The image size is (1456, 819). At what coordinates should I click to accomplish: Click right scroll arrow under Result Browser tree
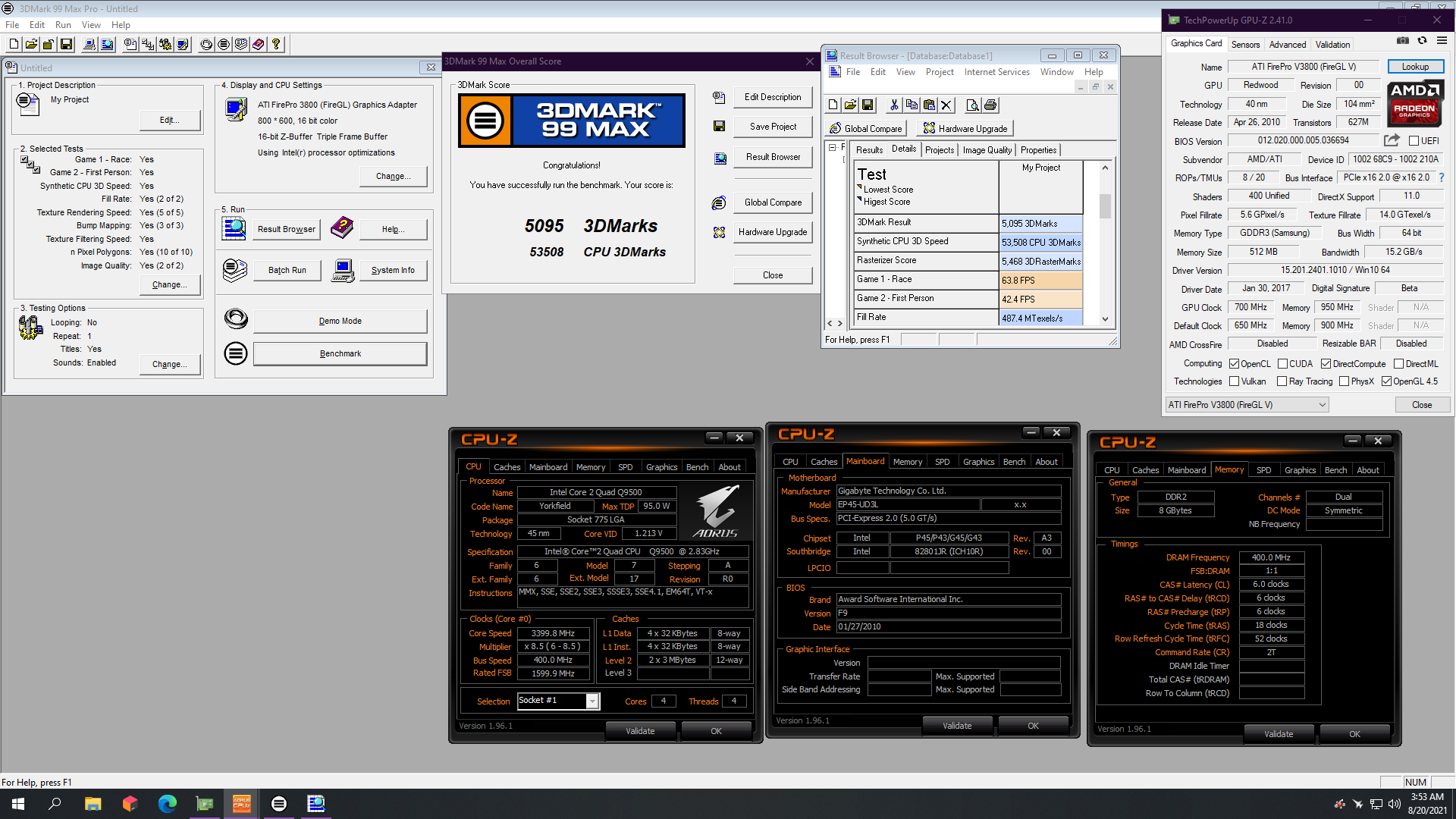[x=840, y=323]
